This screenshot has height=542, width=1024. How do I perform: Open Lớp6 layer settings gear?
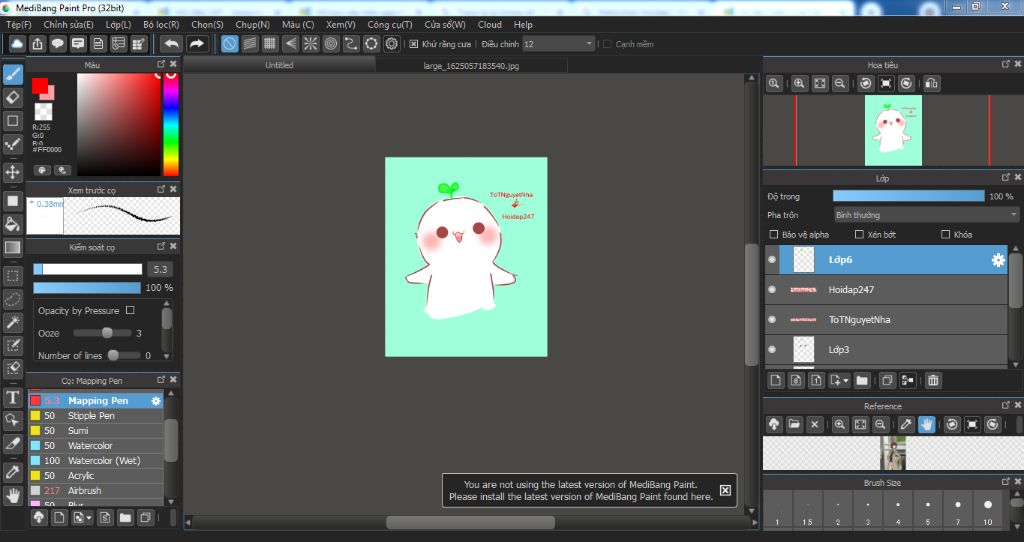click(x=998, y=260)
